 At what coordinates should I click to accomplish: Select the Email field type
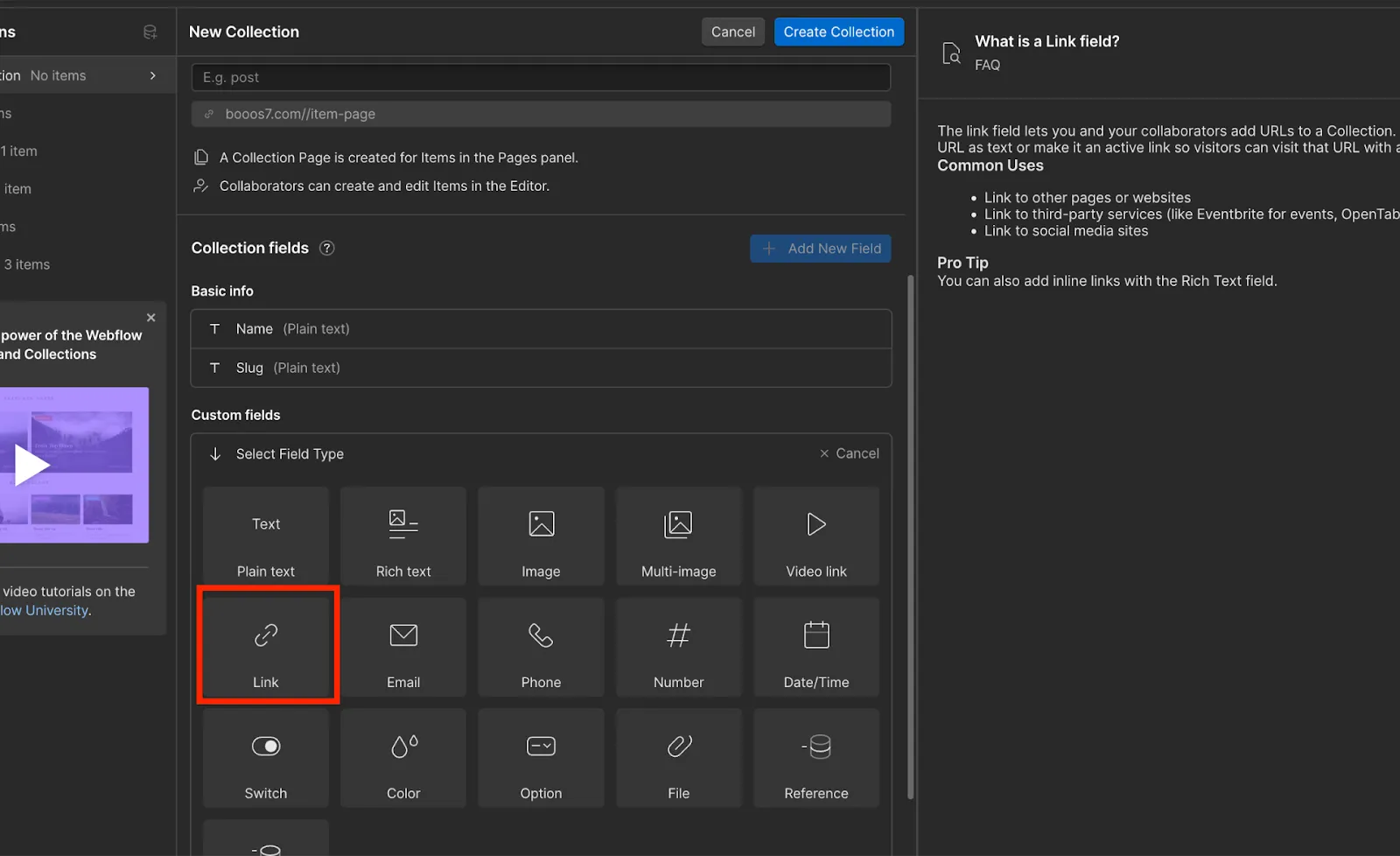click(x=403, y=647)
